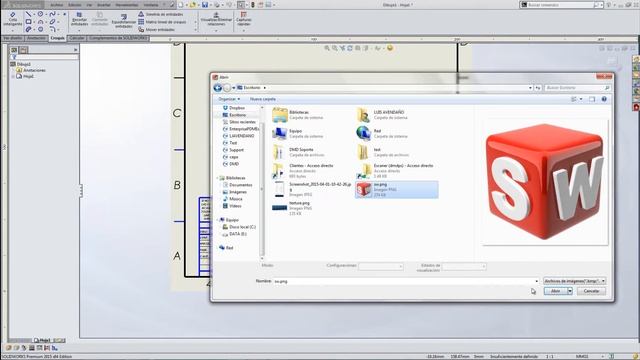Click the SW cube preview image

545,182
